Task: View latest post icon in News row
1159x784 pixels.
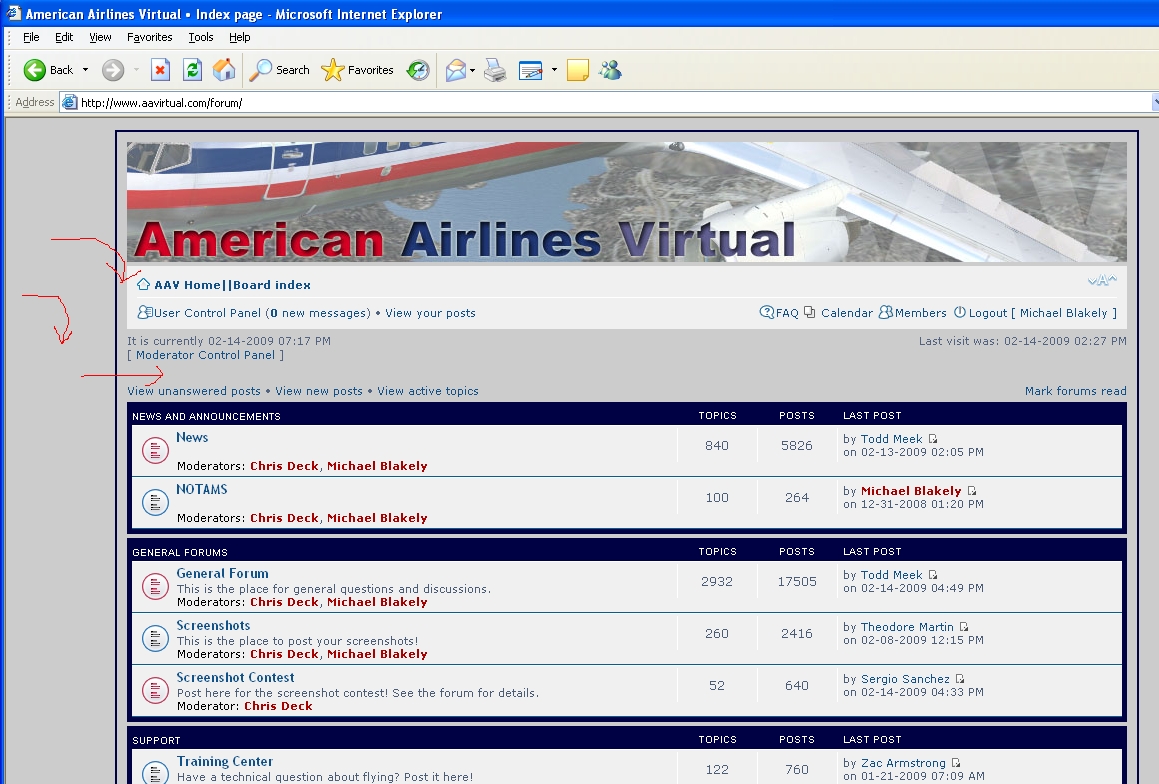Action: [933, 439]
